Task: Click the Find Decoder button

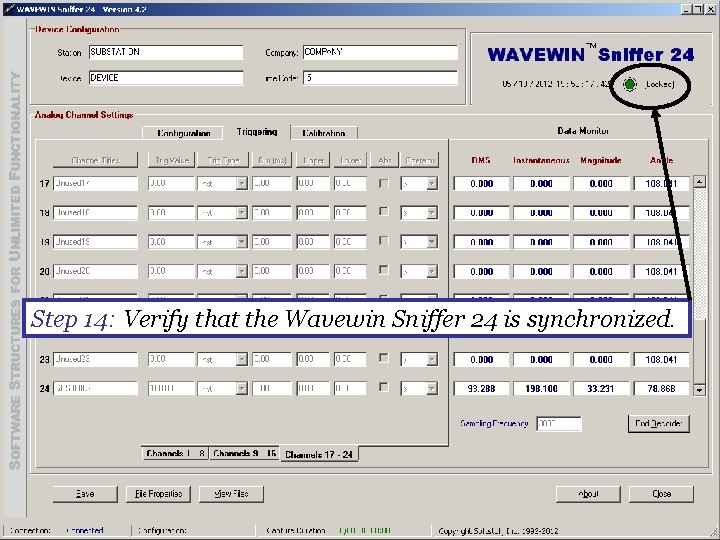Action: (658, 423)
